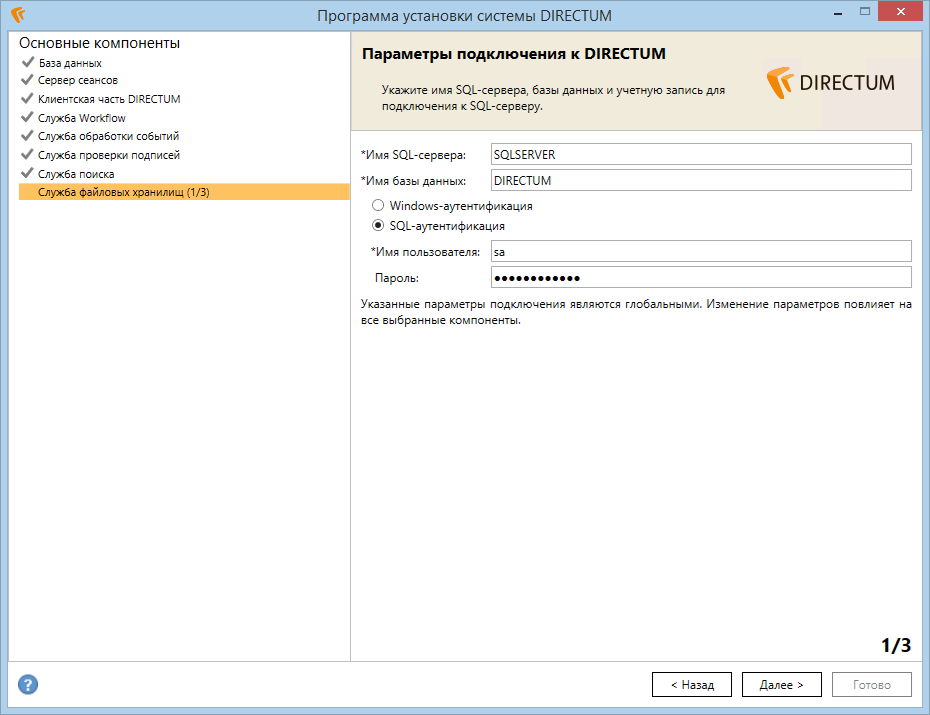Click the *Имя SQL-сервера: label
Image resolution: width=930 pixels, height=715 pixels.
click(x=413, y=155)
